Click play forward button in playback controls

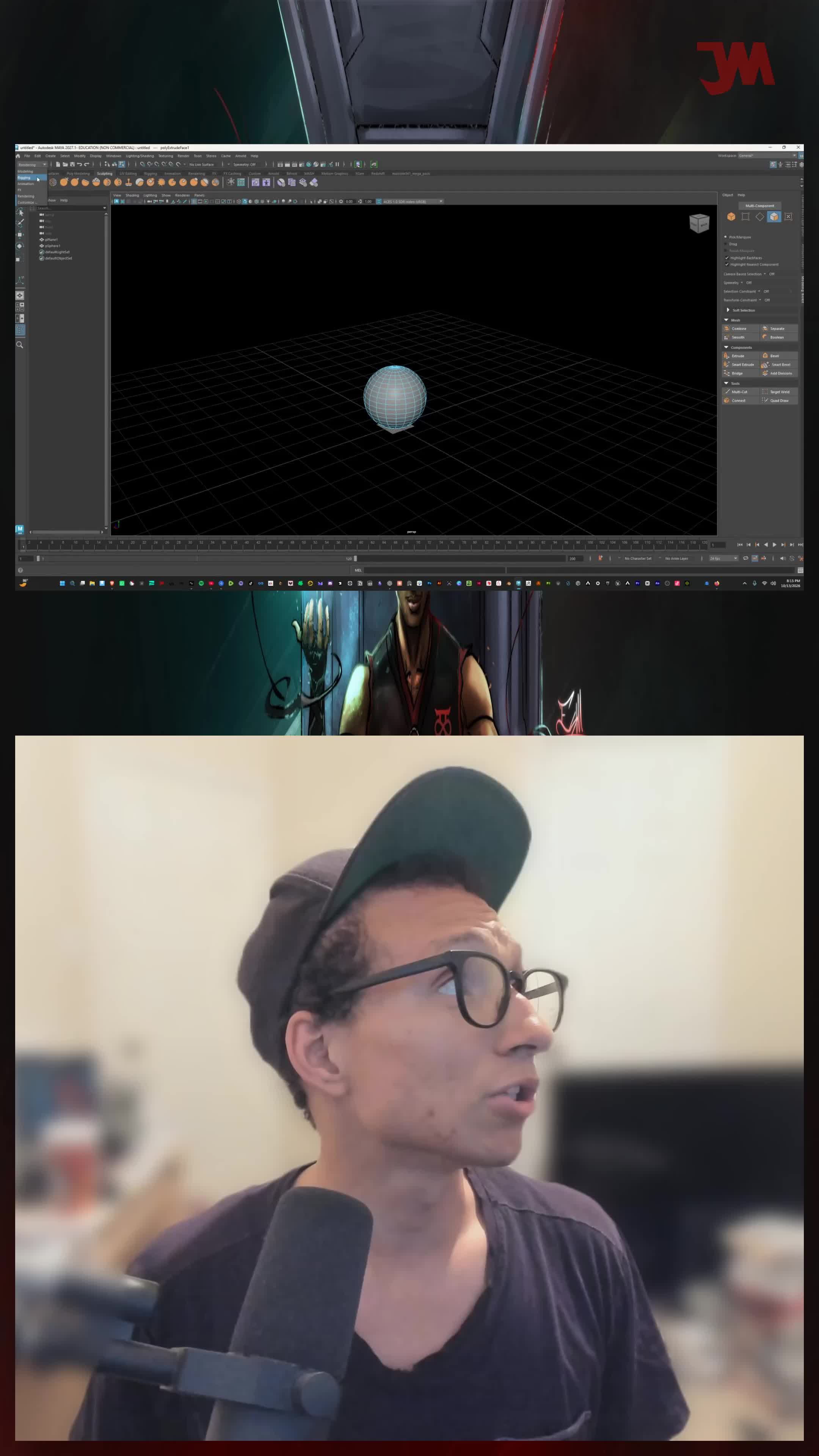pos(774,544)
